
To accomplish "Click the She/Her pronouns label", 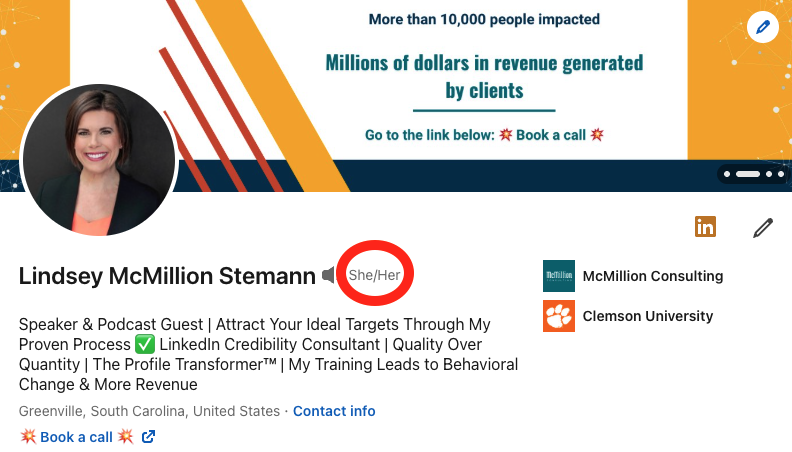I will point(374,275).
